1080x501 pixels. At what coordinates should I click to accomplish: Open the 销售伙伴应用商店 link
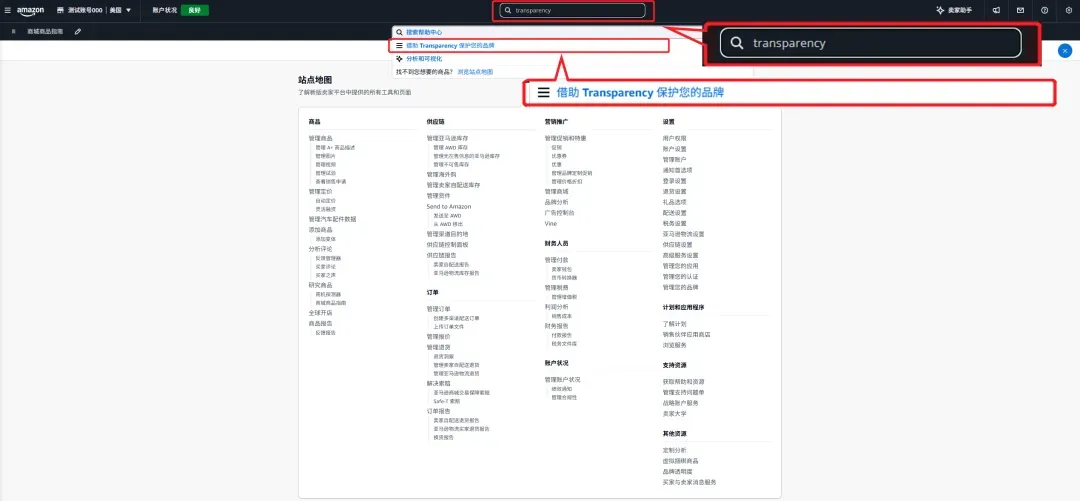687,334
